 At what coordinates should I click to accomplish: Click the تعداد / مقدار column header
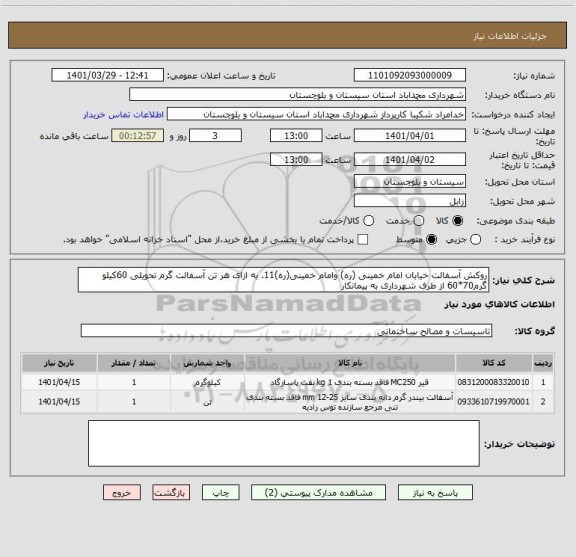(x=134, y=363)
